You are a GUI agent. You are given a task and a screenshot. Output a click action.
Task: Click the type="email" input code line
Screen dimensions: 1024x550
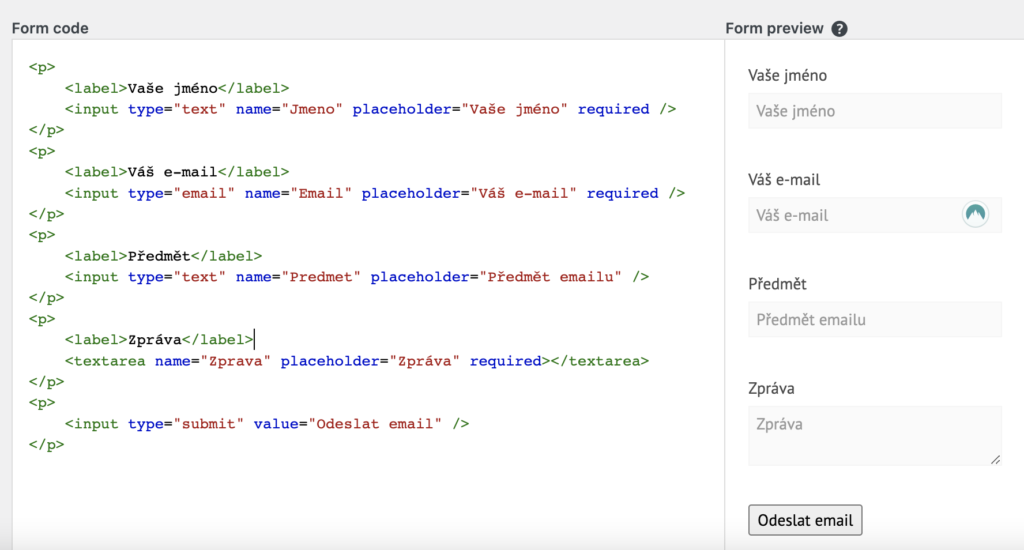(x=374, y=193)
